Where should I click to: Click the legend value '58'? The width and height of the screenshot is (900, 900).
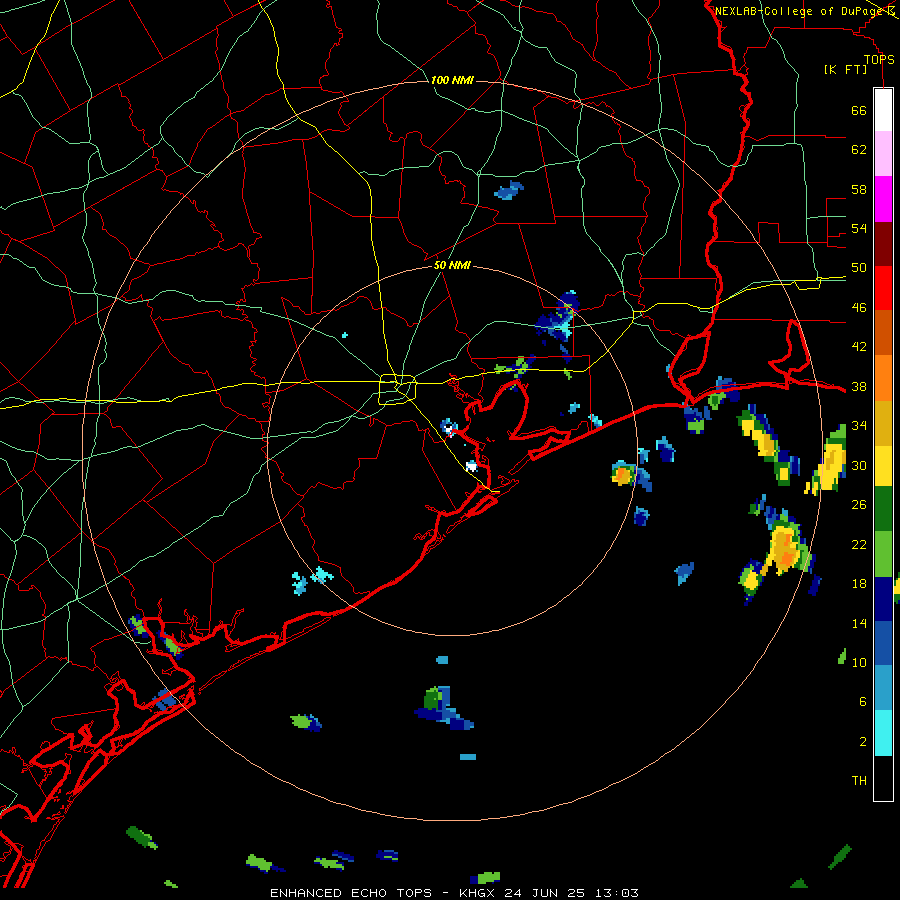pos(859,189)
